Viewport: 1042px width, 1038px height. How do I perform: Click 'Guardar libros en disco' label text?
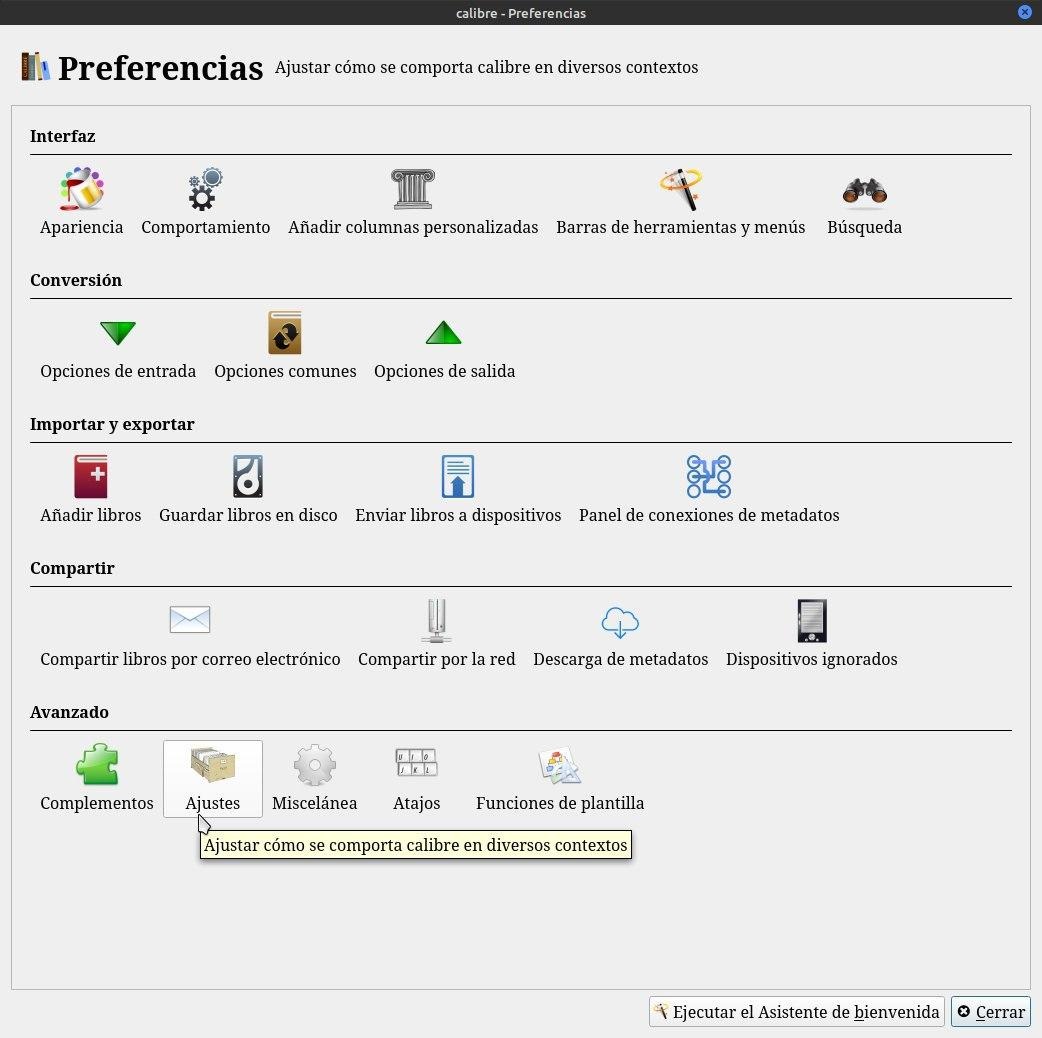coord(248,515)
